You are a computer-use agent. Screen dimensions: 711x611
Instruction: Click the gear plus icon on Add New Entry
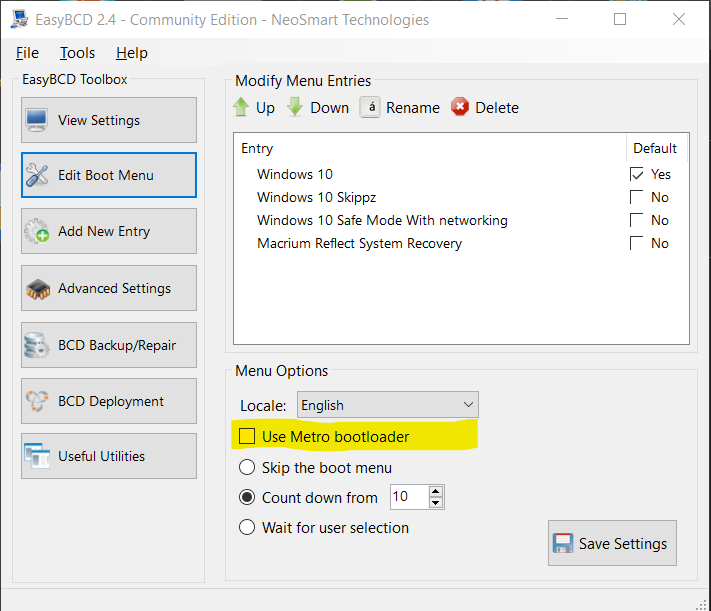[37, 231]
